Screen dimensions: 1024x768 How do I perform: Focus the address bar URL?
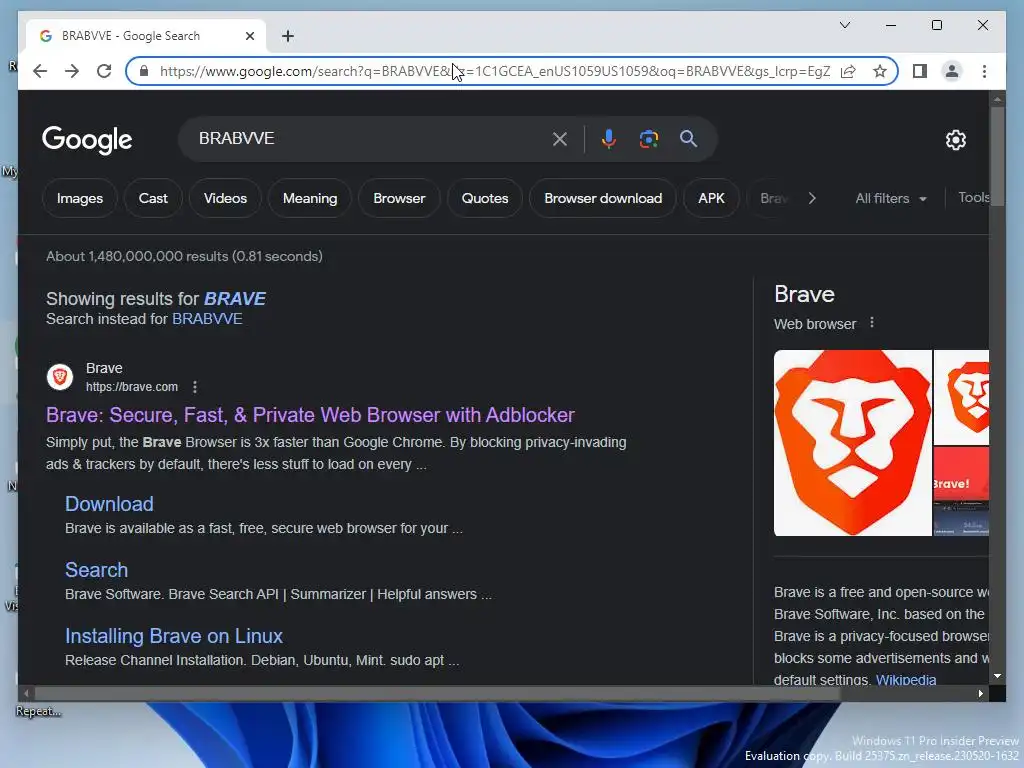(x=494, y=71)
